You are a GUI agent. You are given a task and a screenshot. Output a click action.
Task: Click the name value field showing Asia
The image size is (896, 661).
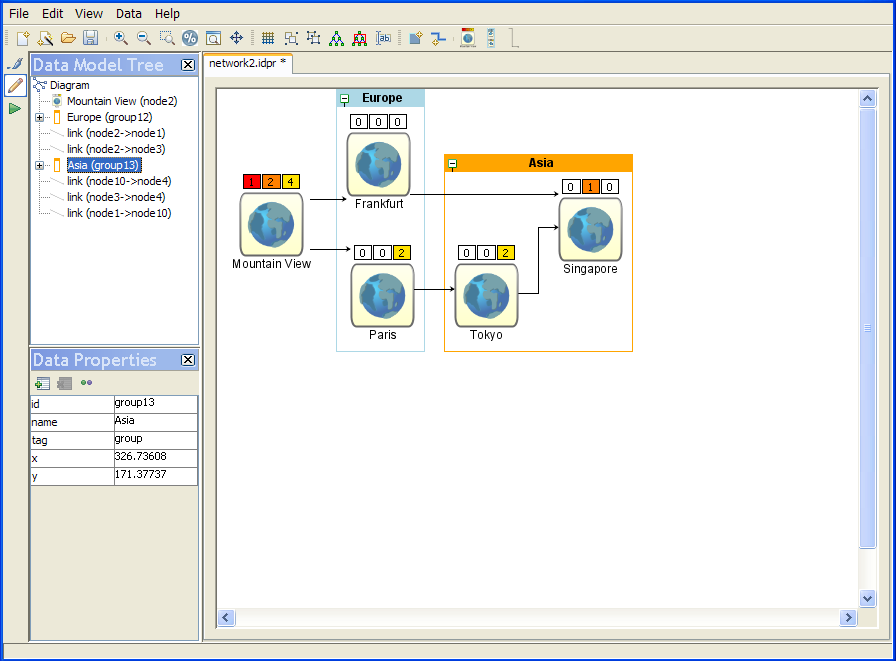pyautogui.click(x=155, y=421)
